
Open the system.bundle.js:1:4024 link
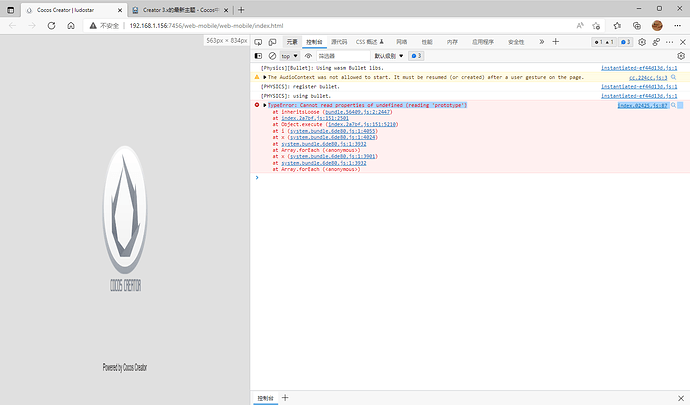coord(332,137)
